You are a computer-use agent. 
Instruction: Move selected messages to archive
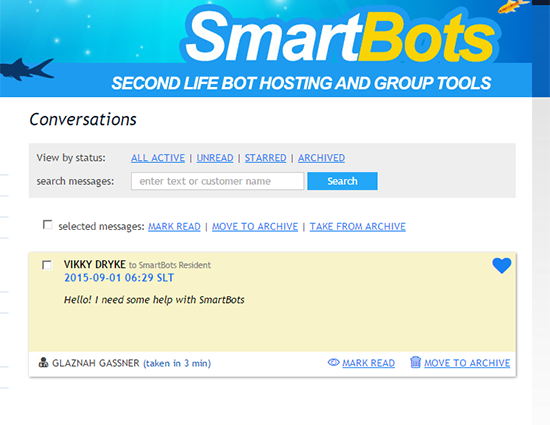255,227
